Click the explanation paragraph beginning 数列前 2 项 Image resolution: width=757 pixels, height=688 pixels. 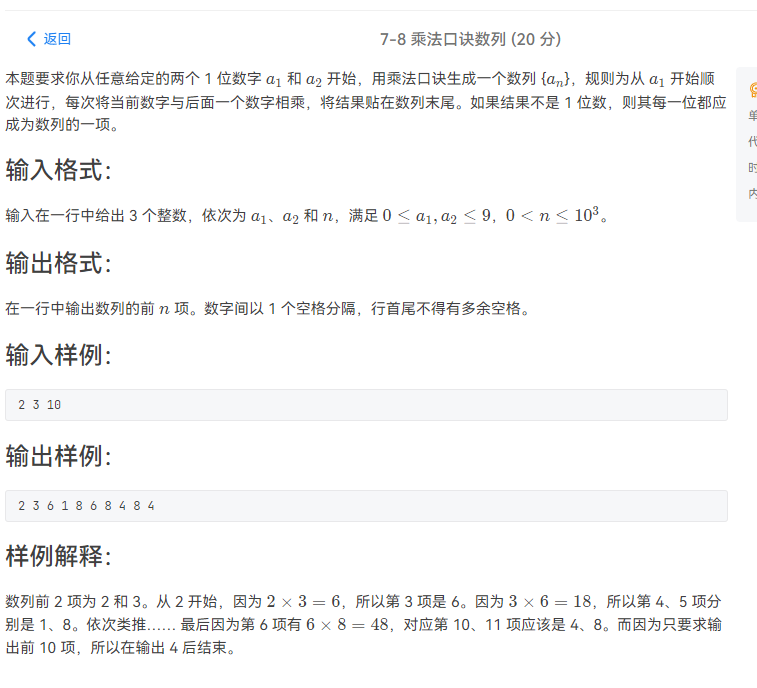pos(364,624)
